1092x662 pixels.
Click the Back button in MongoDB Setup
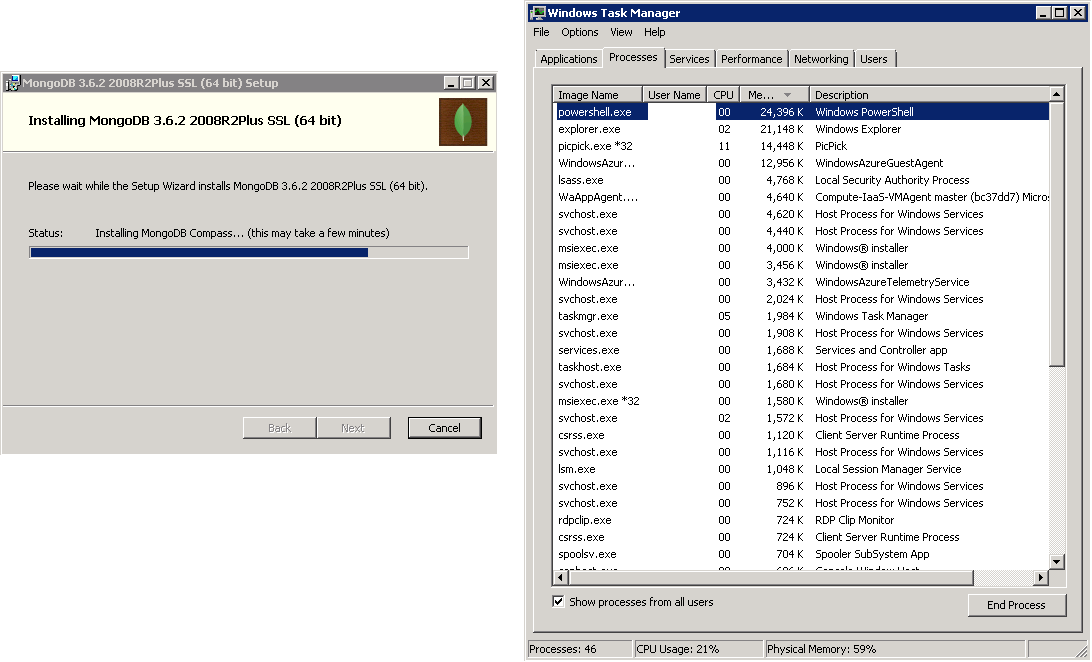pos(279,428)
